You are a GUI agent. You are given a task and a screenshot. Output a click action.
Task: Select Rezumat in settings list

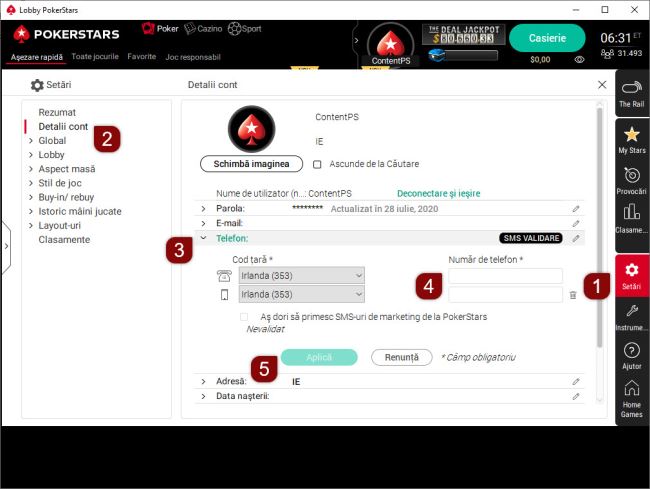57,113
